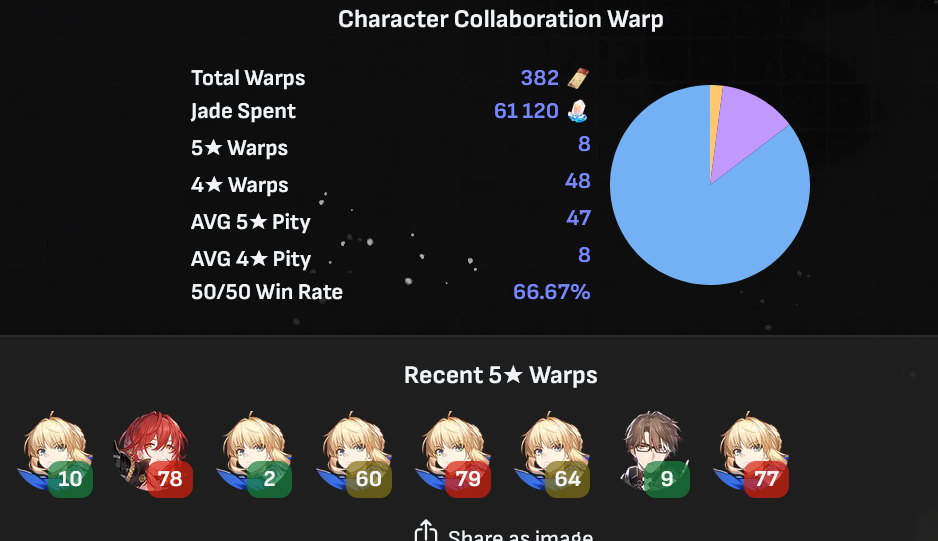Click the share icon next to Share as image
This screenshot has height=541, width=938.
pos(426,531)
